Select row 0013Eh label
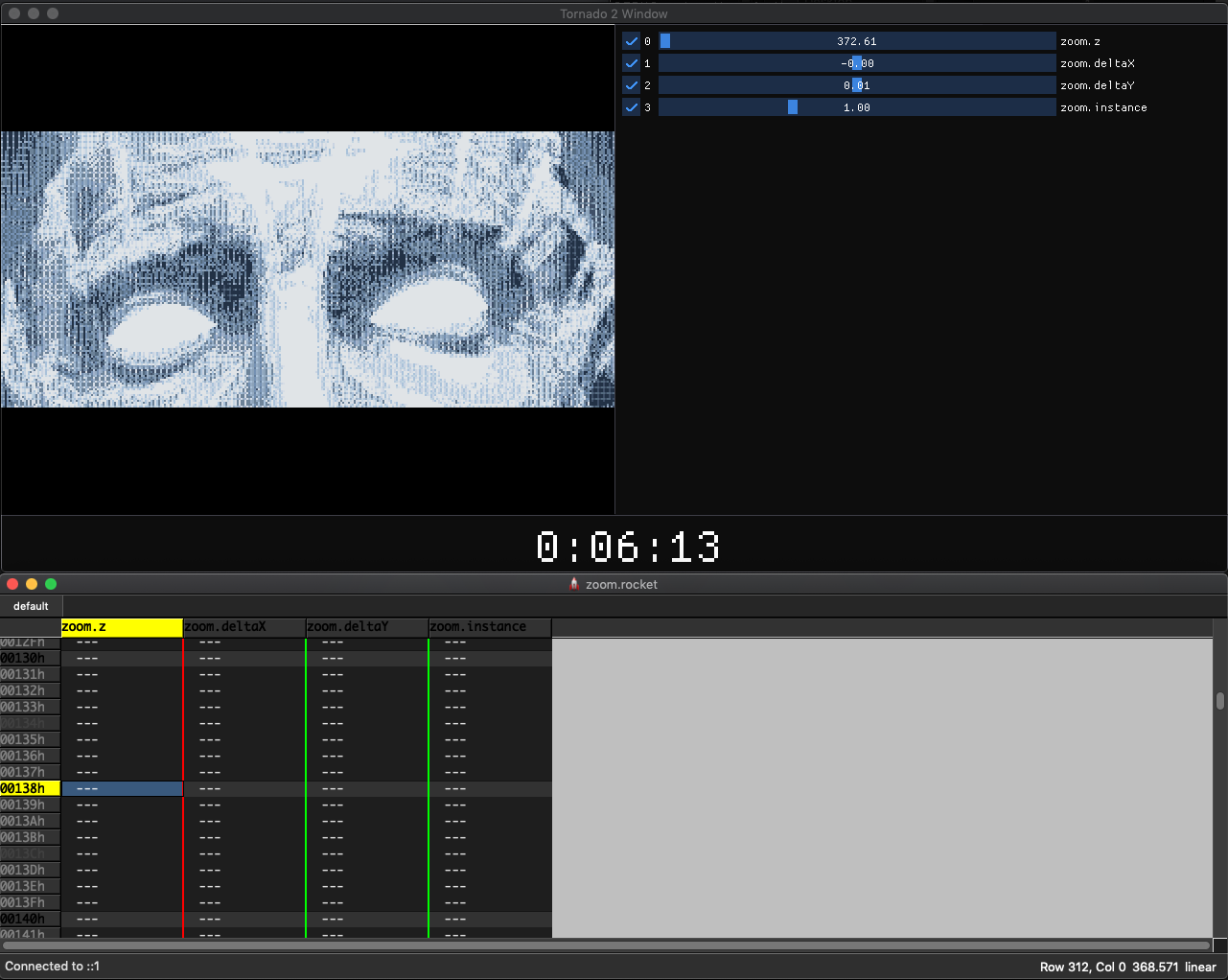Image resolution: width=1228 pixels, height=980 pixels. (30, 886)
